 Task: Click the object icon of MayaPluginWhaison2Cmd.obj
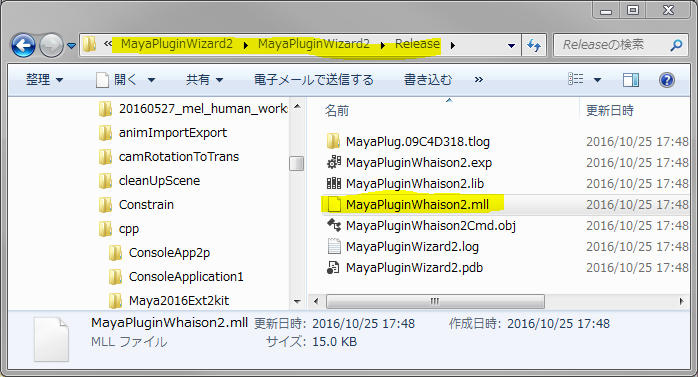pyautogui.click(x=334, y=225)
